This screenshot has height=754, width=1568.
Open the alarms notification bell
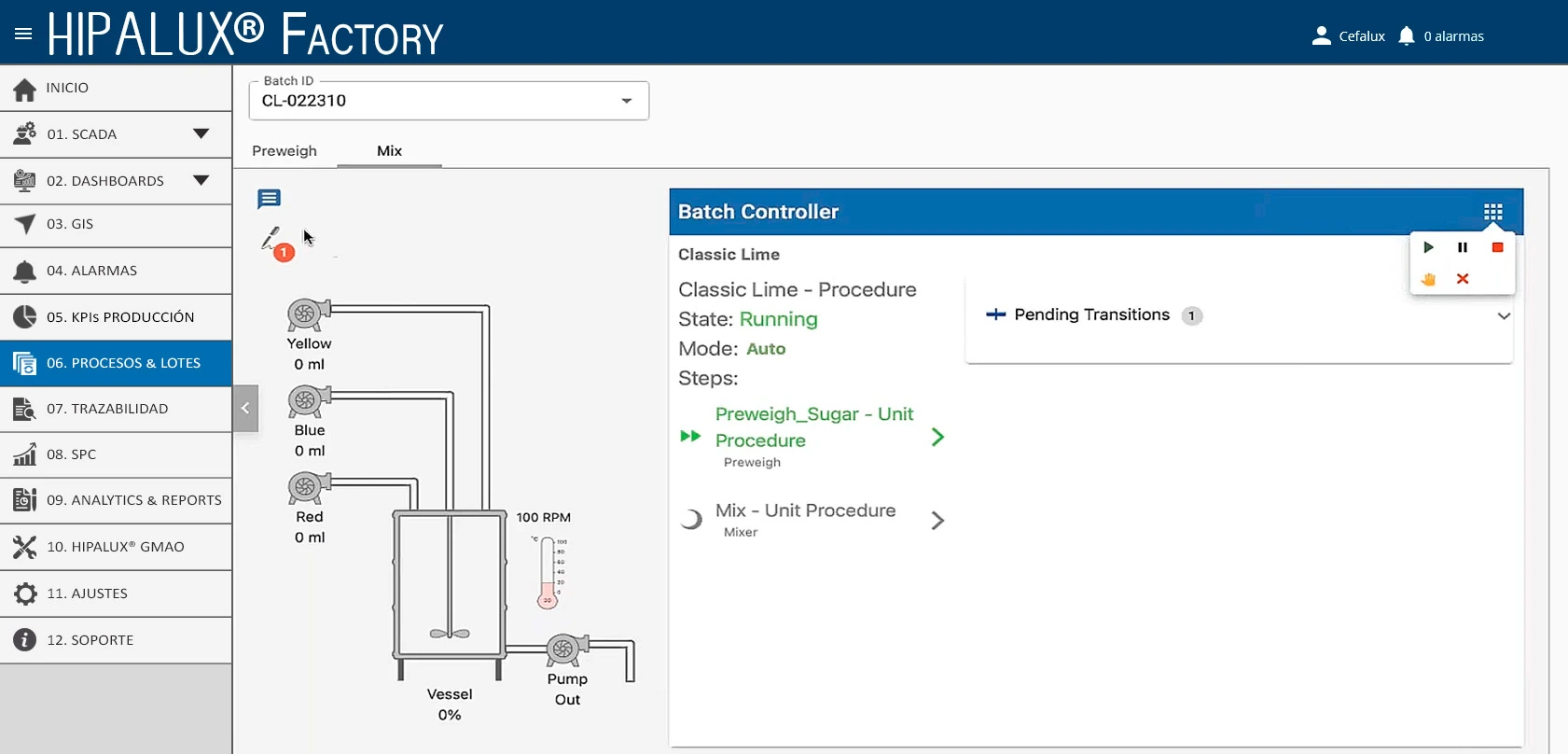pos(1407,36)
